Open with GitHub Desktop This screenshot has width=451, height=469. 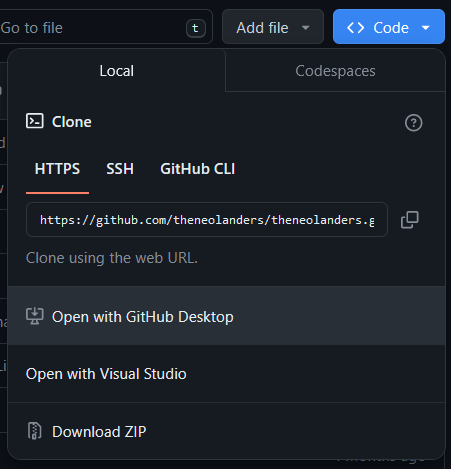[x=227, y=316]
